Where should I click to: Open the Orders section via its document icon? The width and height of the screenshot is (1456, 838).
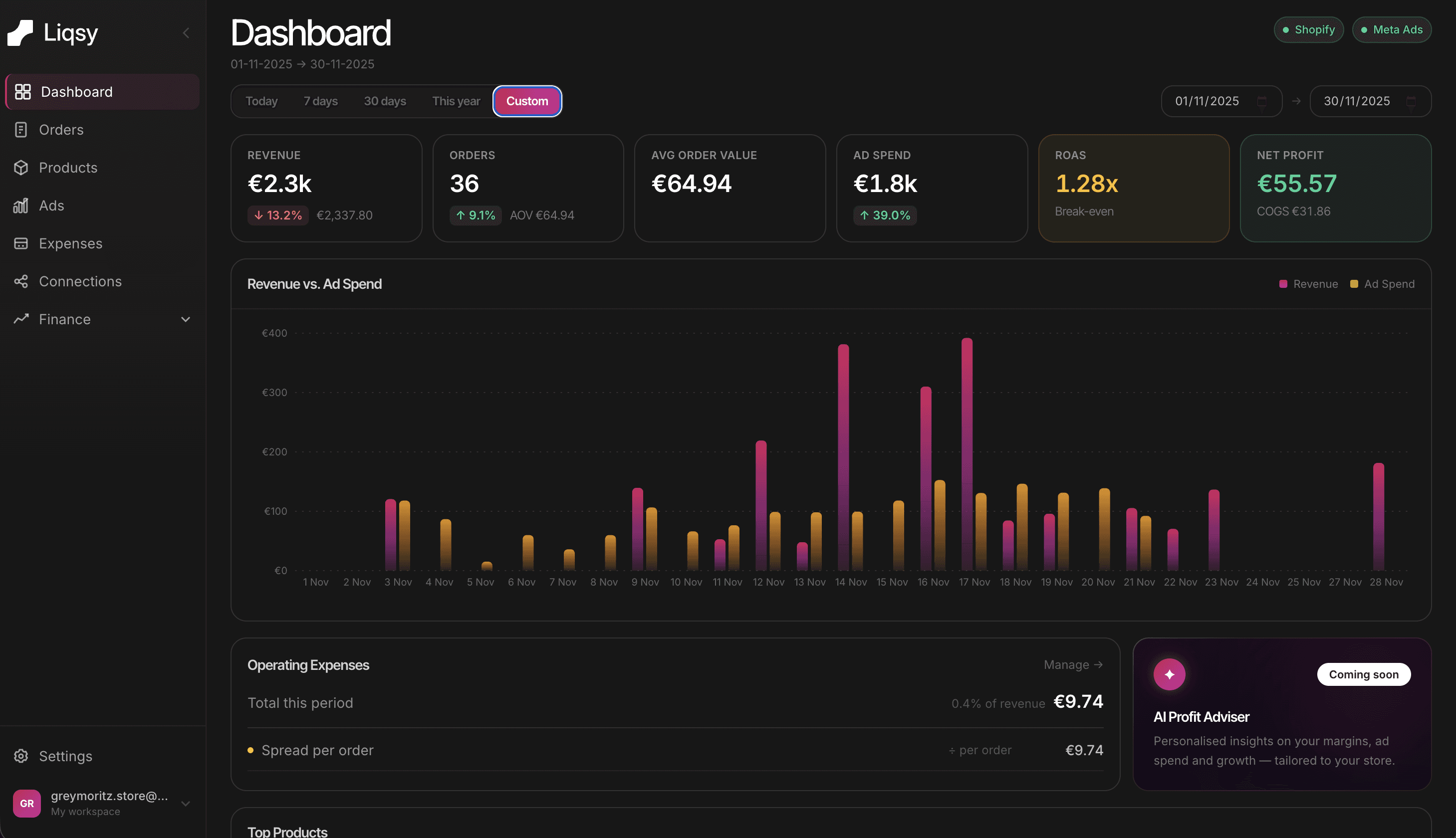point(21,130)
